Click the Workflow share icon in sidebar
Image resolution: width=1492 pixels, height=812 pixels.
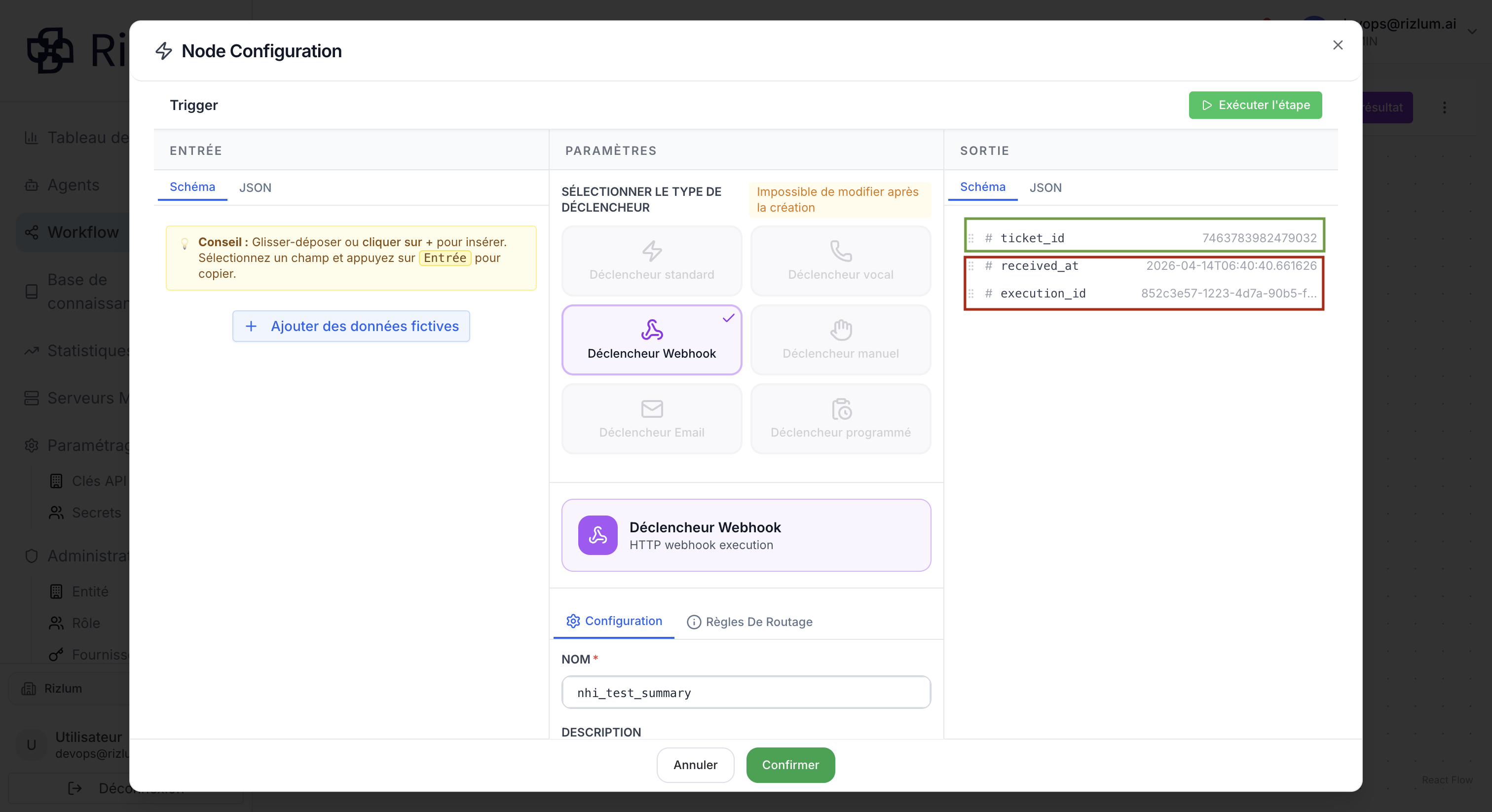[31, 232]
